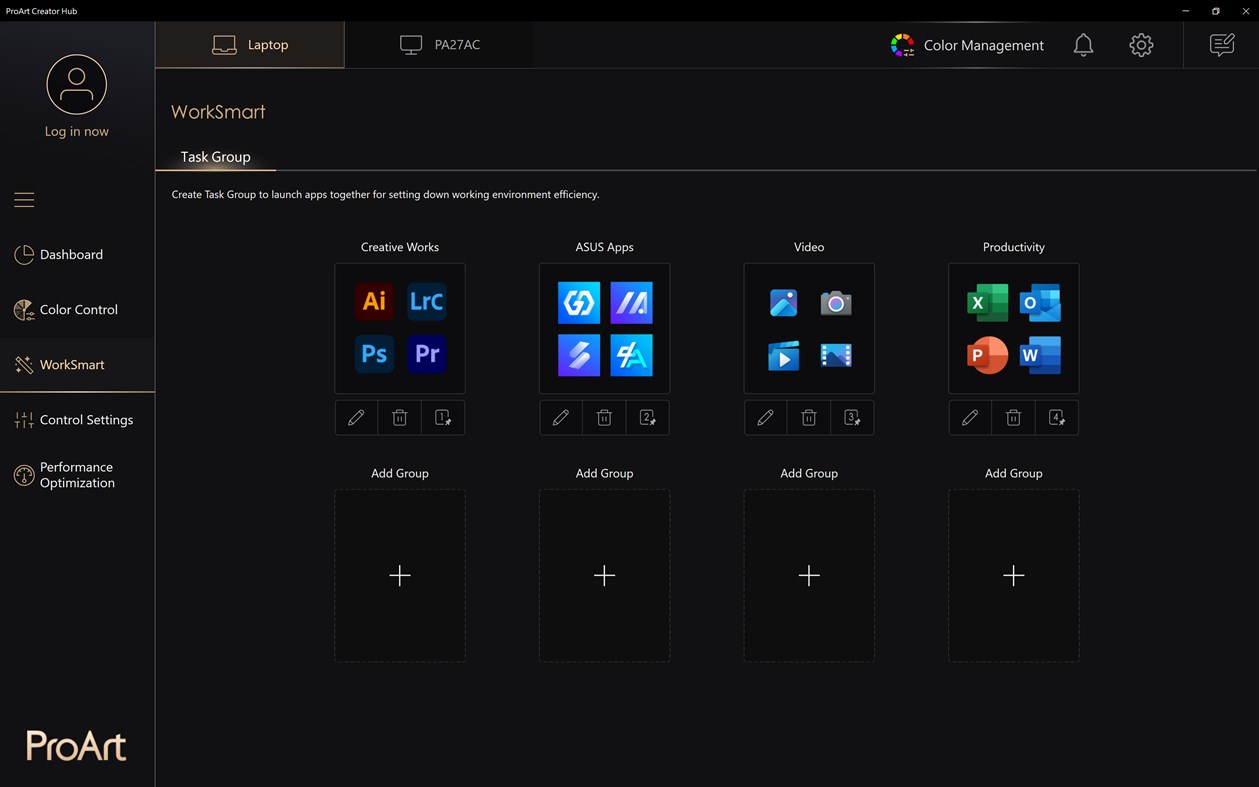Delete the Creative Works task group
Viewport: 1259px width, 787px height.
(399, 418)
